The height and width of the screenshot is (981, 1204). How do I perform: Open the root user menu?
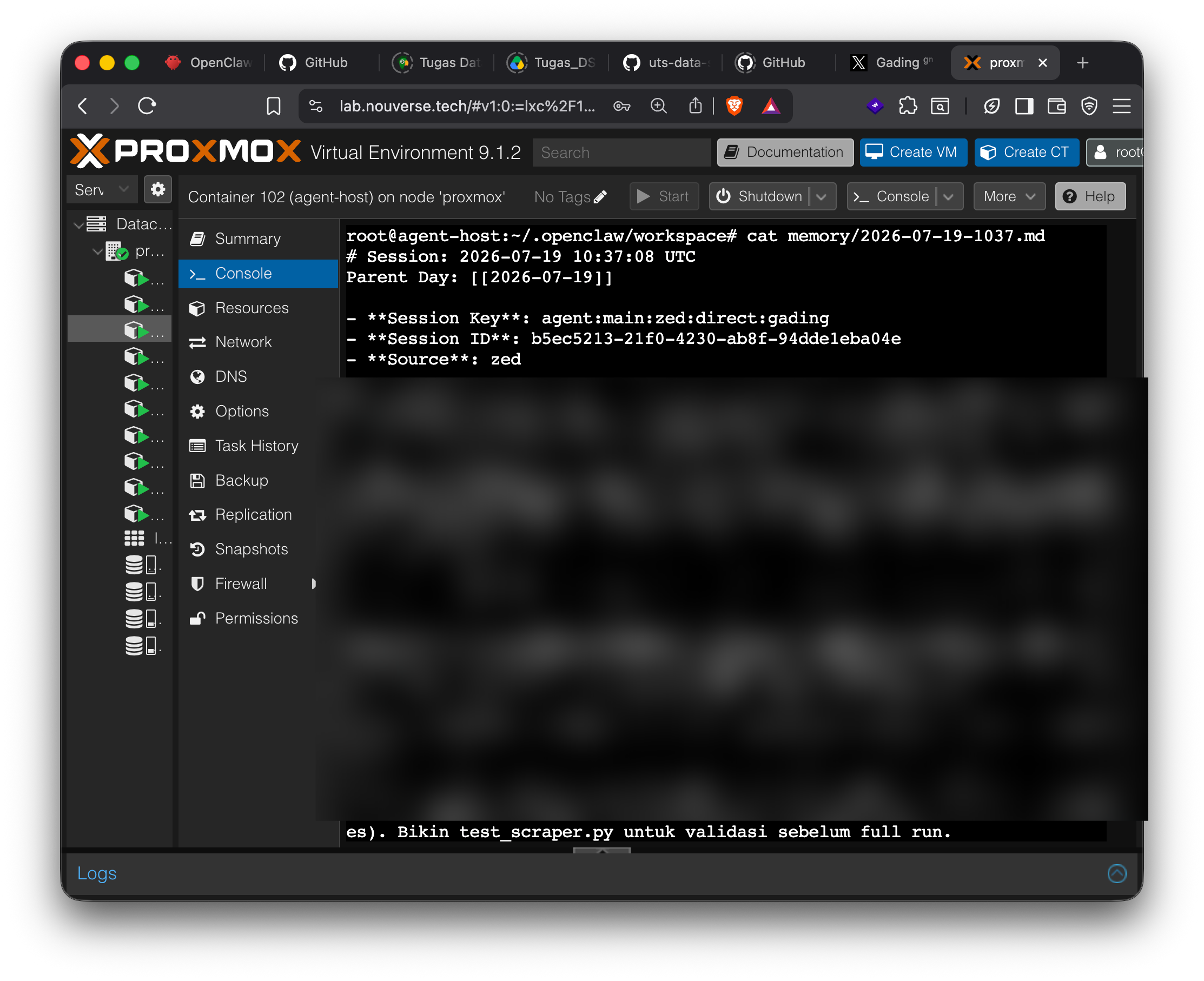click(x=1115, y=152)
